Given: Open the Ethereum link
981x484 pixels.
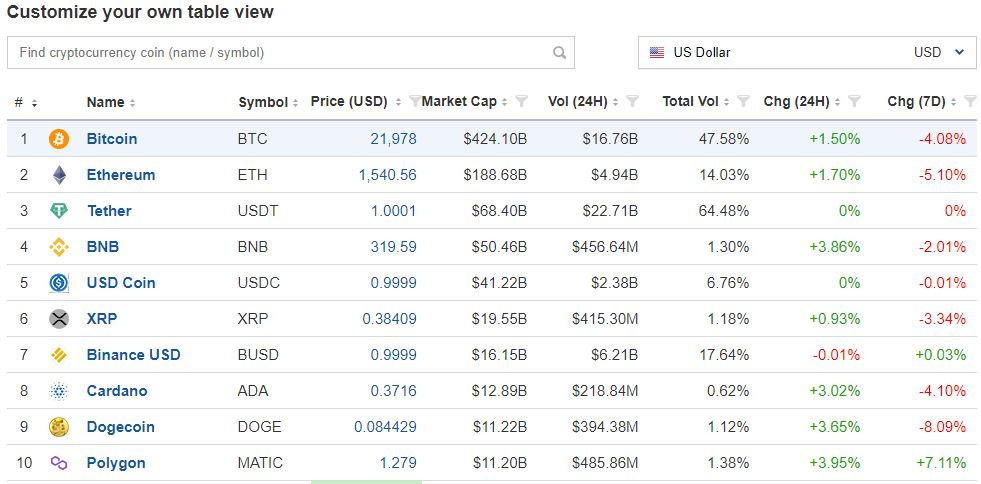Looking at the screenshot, I should pos(121,175).
